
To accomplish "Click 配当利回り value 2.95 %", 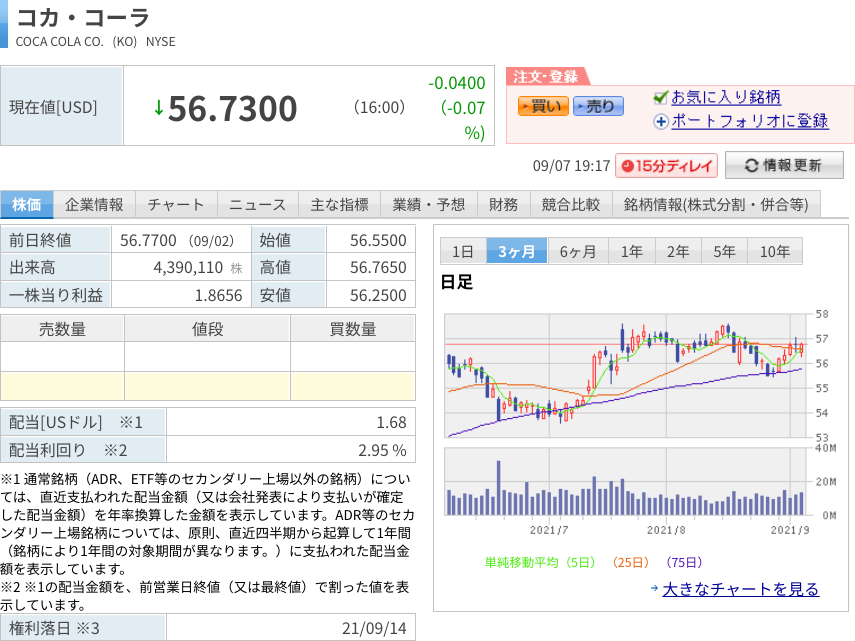I will click(x=382, y=450).
